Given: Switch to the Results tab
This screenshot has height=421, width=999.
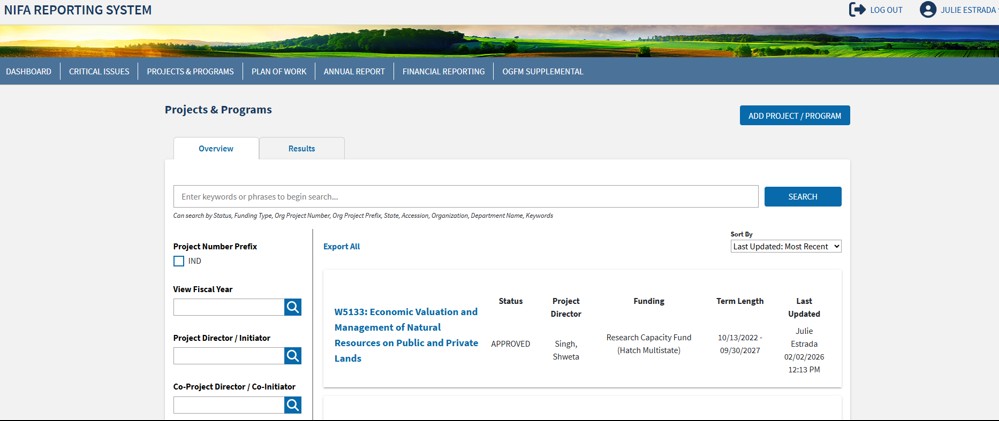Looking at the screenshot, I should tap(302, 148).
